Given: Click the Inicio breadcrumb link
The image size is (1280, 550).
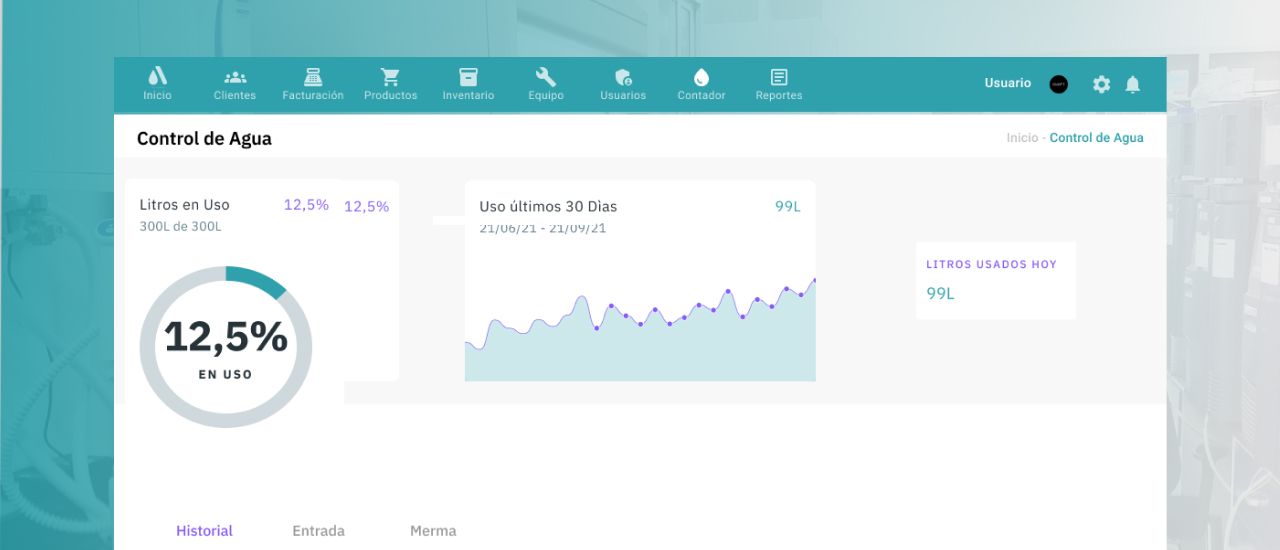Looking at the screenshot, I should point(1022,138).
